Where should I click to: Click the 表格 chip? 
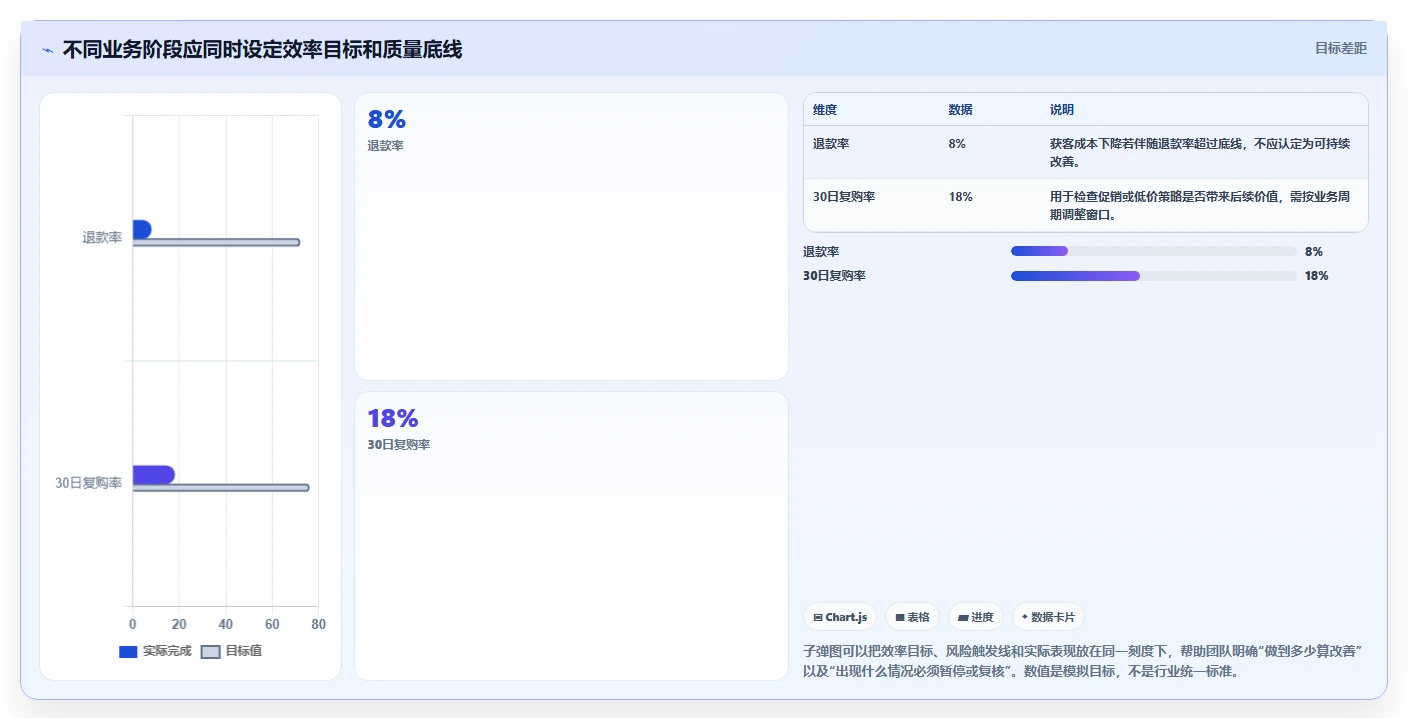[912, 617]
